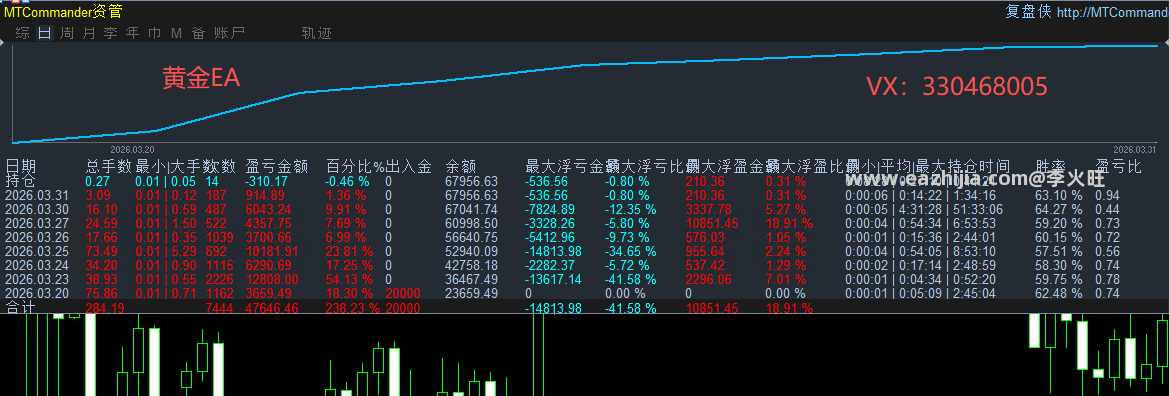
Task: Open the 备 notes tab
Action: pyautogui.click(x=198, y=33)
